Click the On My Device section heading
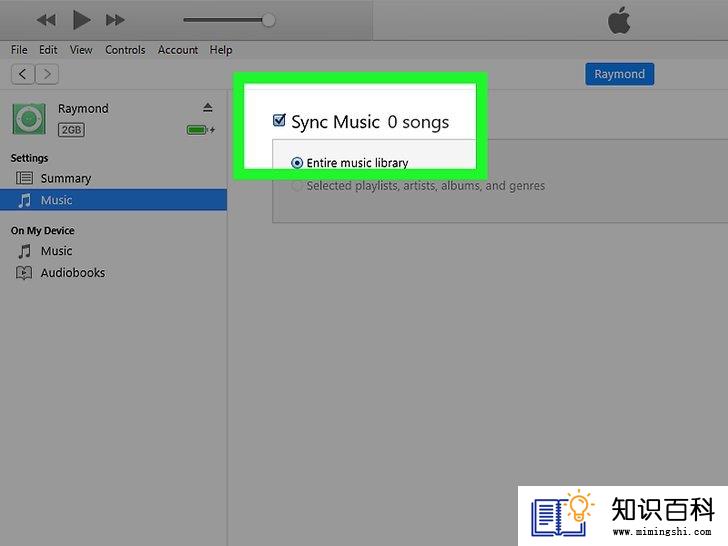 pyautogui.click(x=43, y=231)
